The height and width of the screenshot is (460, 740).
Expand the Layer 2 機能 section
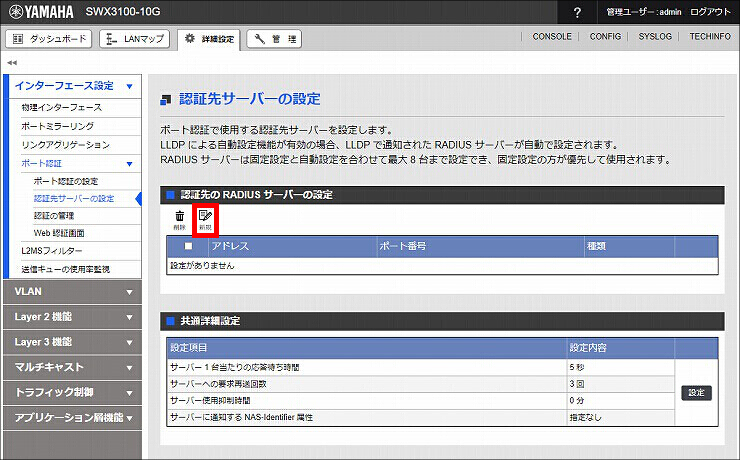pos(72,317)
